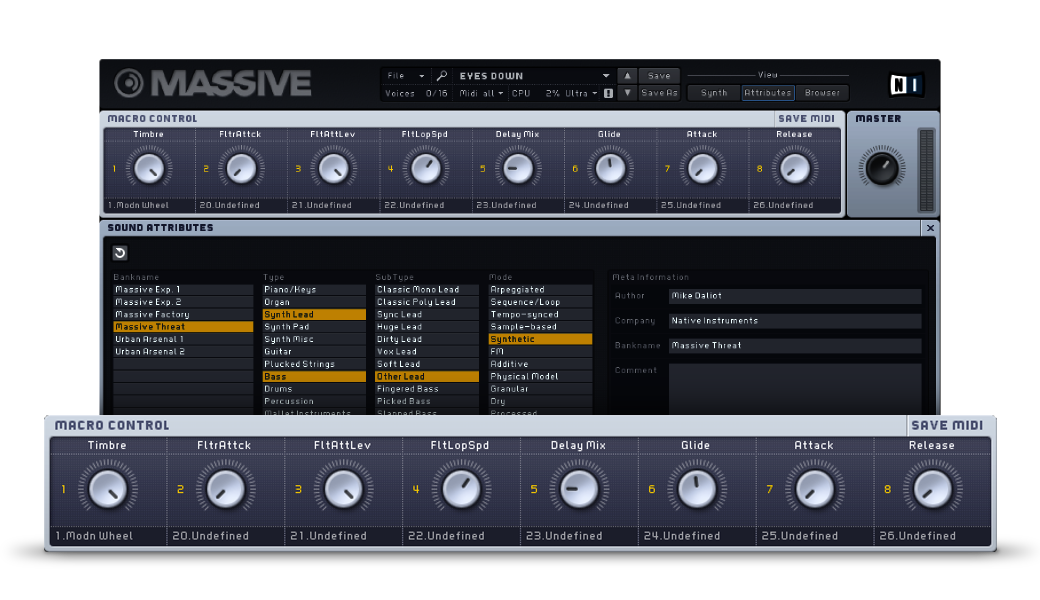The height and width of the screenshot is (600, 1040).
Task: Select Sequence/Loop mode
Action: (x=541, y=302)
